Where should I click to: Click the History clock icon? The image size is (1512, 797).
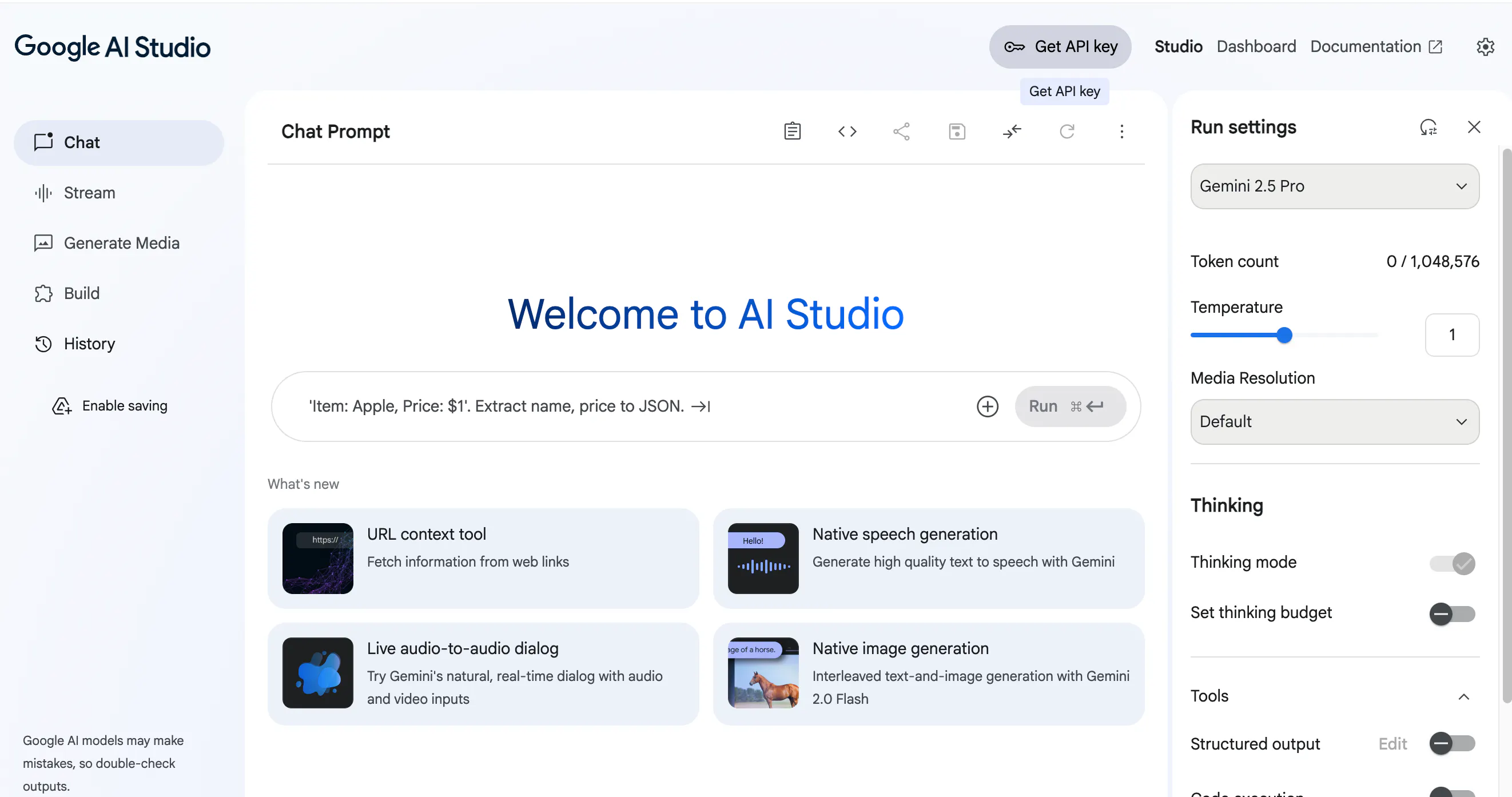click(x=43, y=344)
